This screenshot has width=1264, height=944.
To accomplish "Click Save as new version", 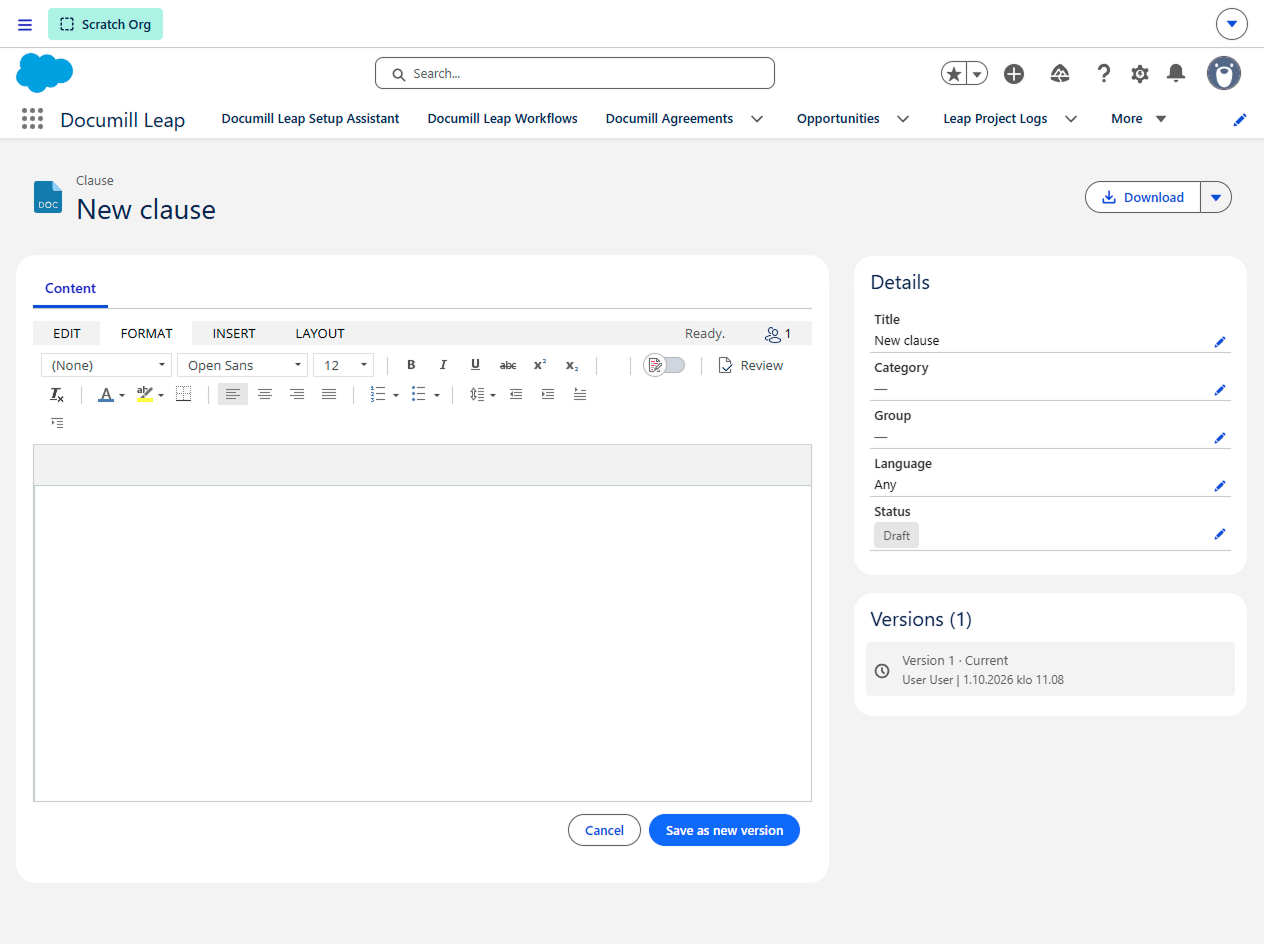I will [724, 830].
